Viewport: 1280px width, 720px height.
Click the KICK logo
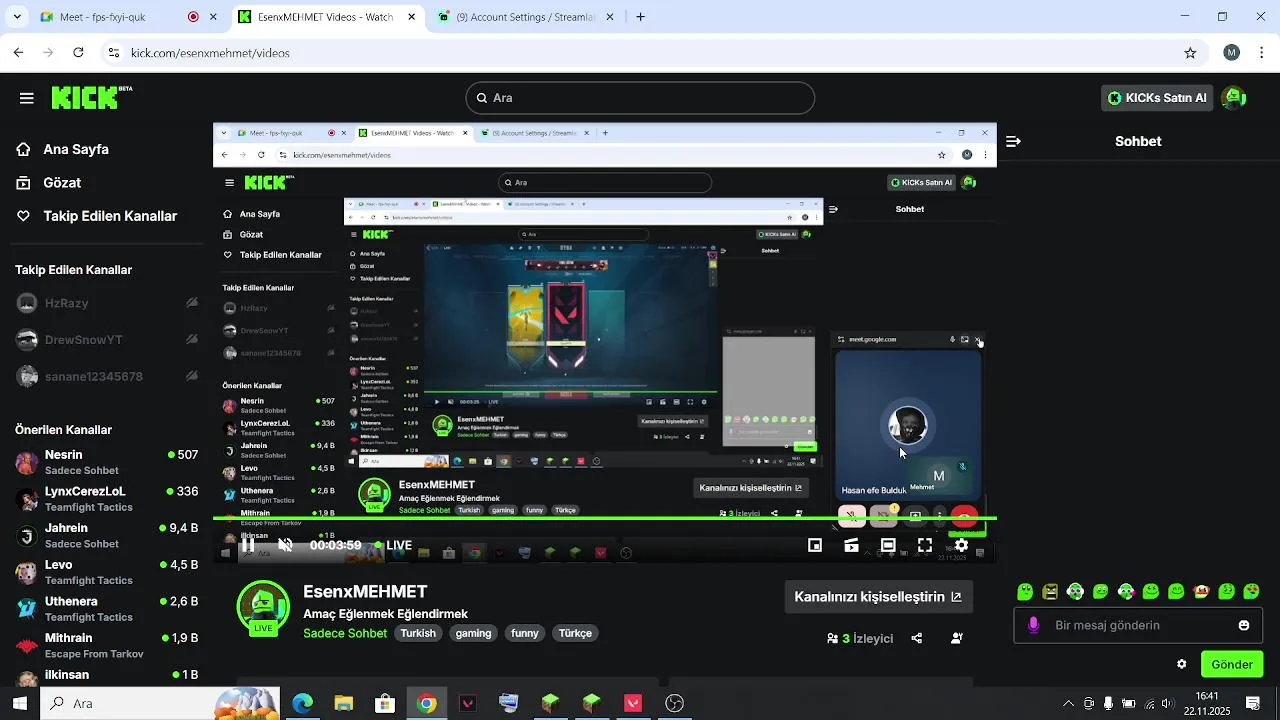point(91,97)
